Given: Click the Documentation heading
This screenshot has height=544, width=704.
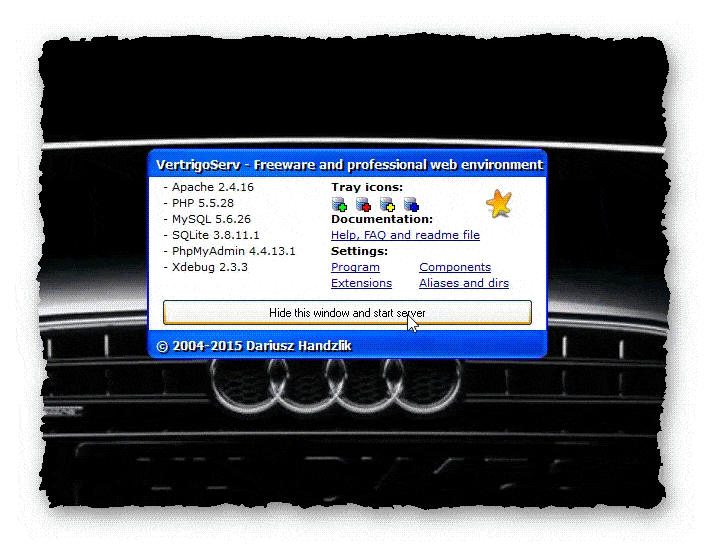Looking at the screenshot, I should tap(382, 219).
